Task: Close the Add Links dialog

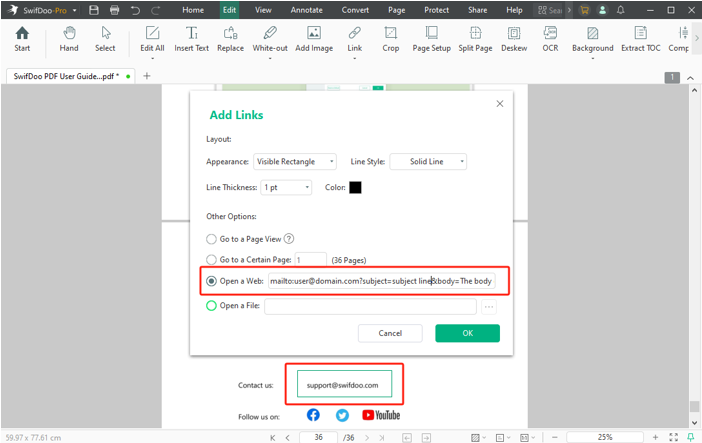Action: [x=500, y=103]
